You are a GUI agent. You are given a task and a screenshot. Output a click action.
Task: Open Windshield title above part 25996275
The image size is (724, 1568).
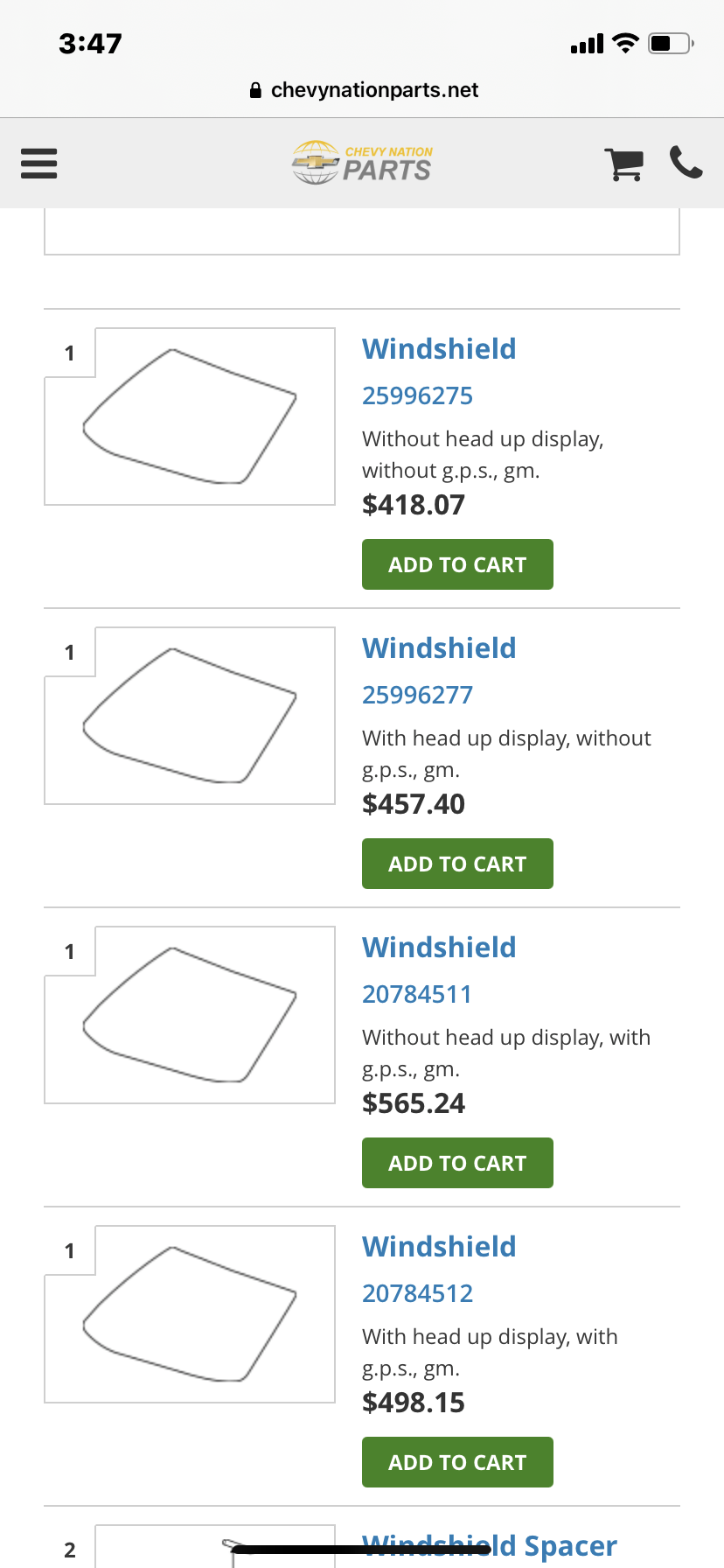coord(439,349)
